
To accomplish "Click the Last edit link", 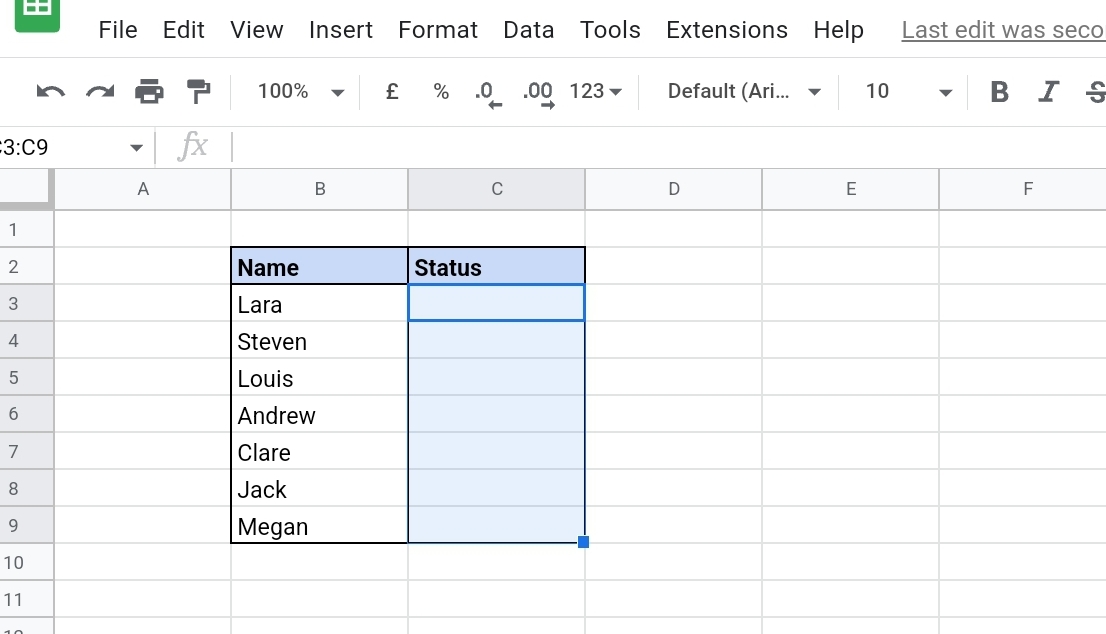I will point(1000,30).
